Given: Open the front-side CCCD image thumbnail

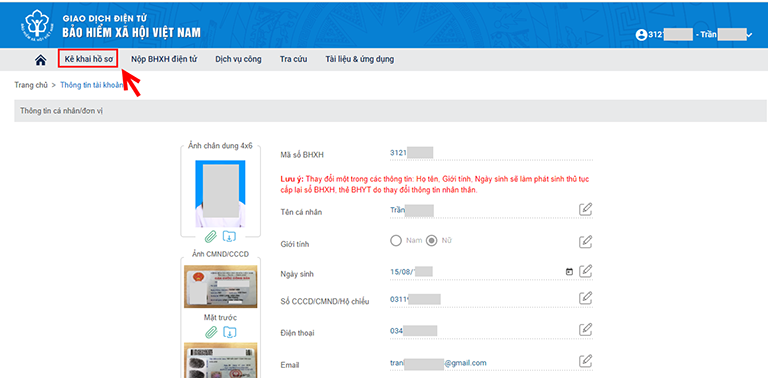Looking at the screenshot, I should click(220, 286).
